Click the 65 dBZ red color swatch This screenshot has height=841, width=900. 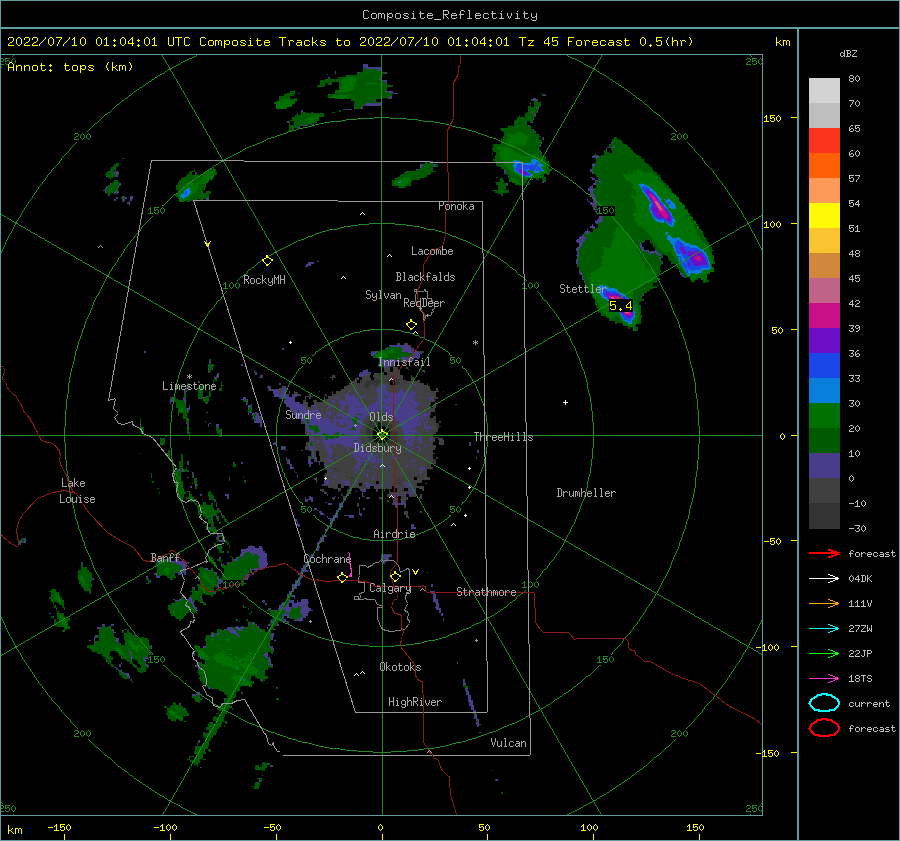[824, 141]
